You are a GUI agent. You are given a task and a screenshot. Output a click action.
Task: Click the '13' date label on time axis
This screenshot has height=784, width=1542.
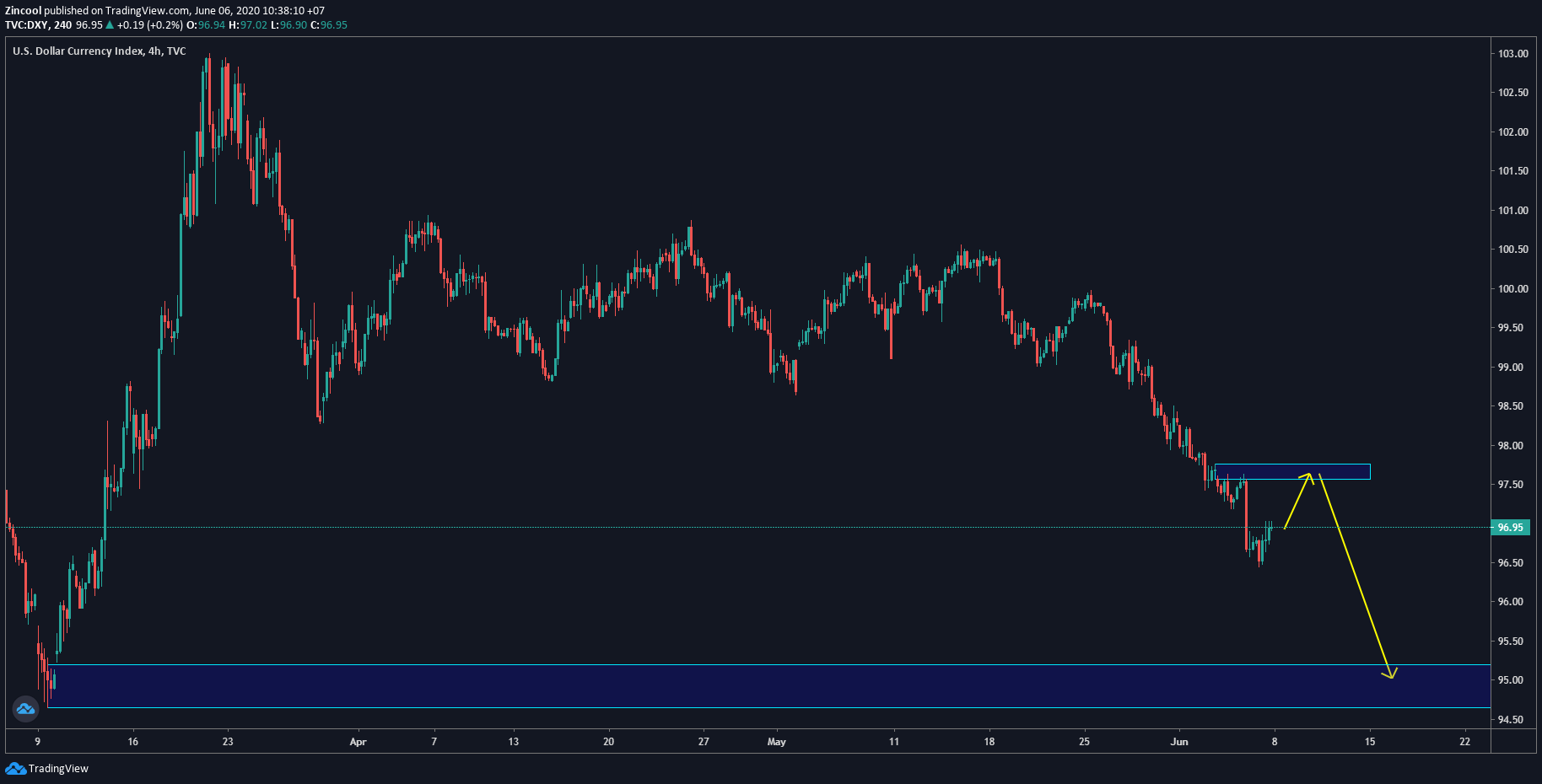tap(514, 742)
